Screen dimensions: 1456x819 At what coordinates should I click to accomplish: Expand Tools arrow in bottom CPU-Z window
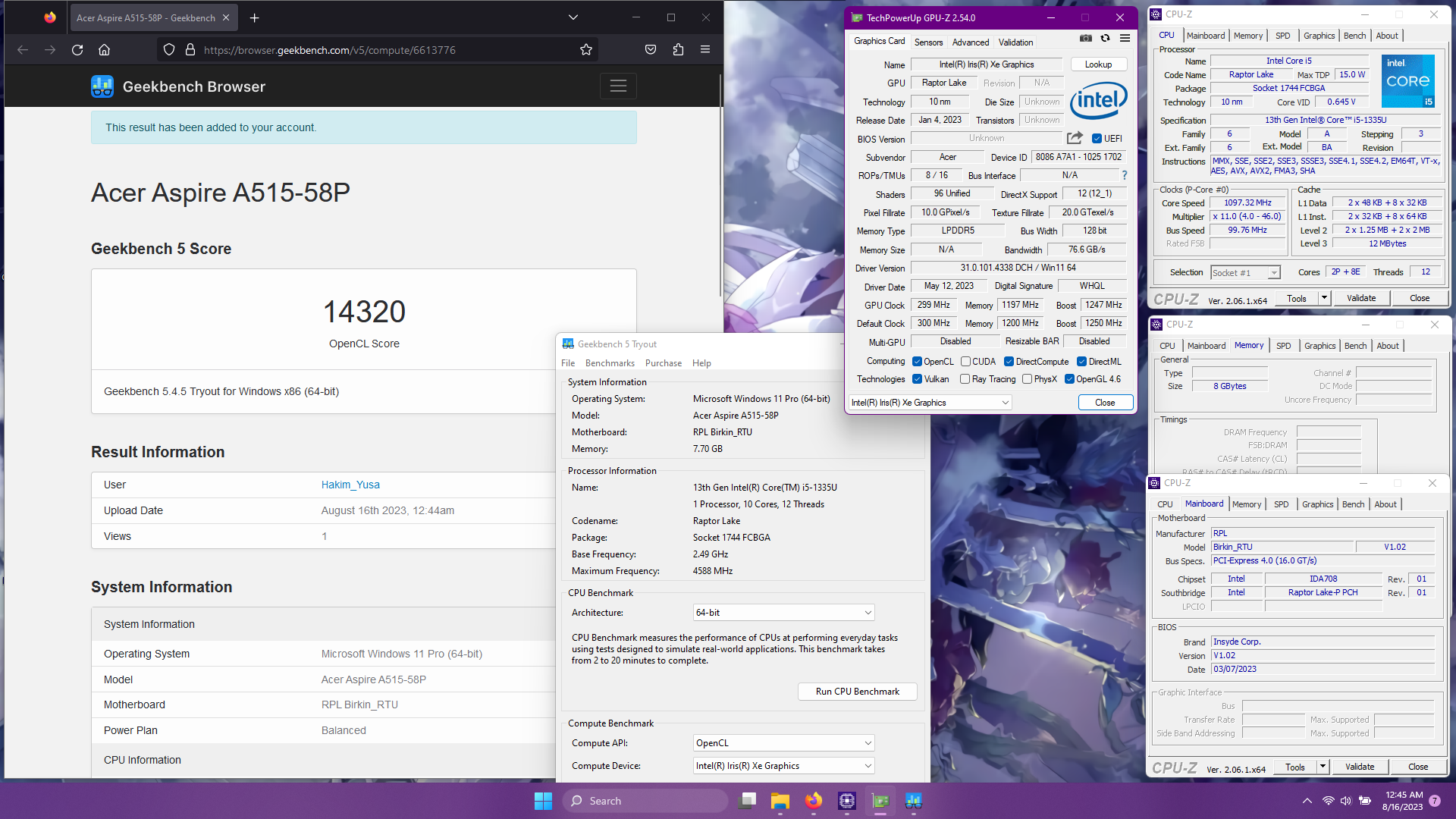coord(1323,767)
